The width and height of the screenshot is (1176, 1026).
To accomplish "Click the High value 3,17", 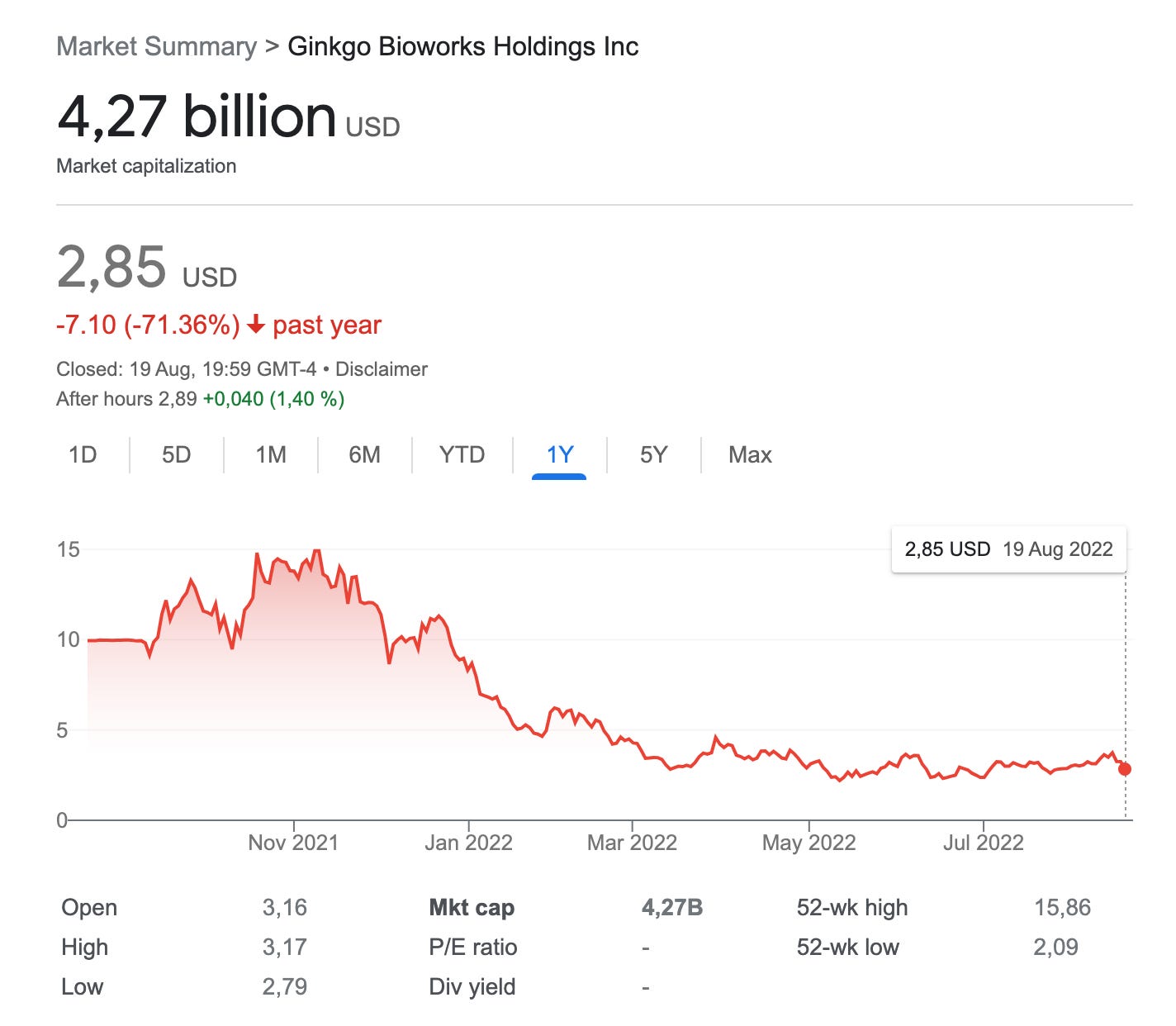I will (284, 948).
